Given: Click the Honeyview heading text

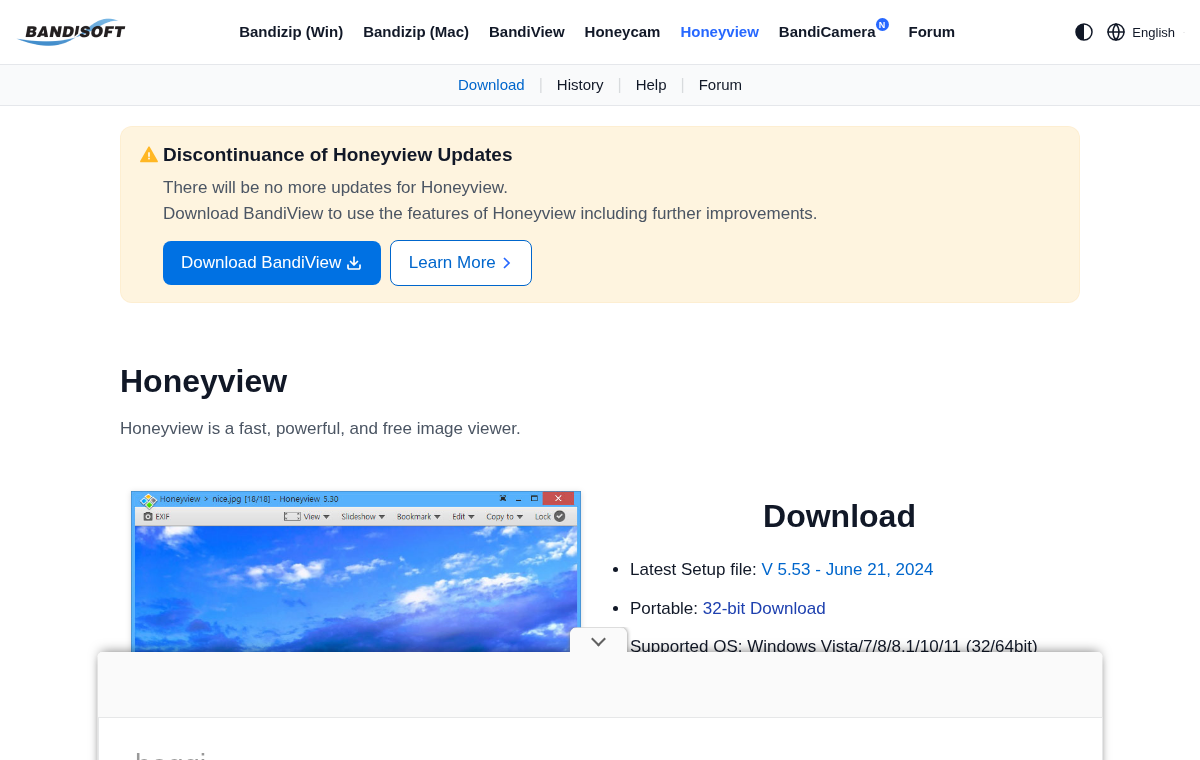Looking at the screenshot, I should tap(204, 381).
